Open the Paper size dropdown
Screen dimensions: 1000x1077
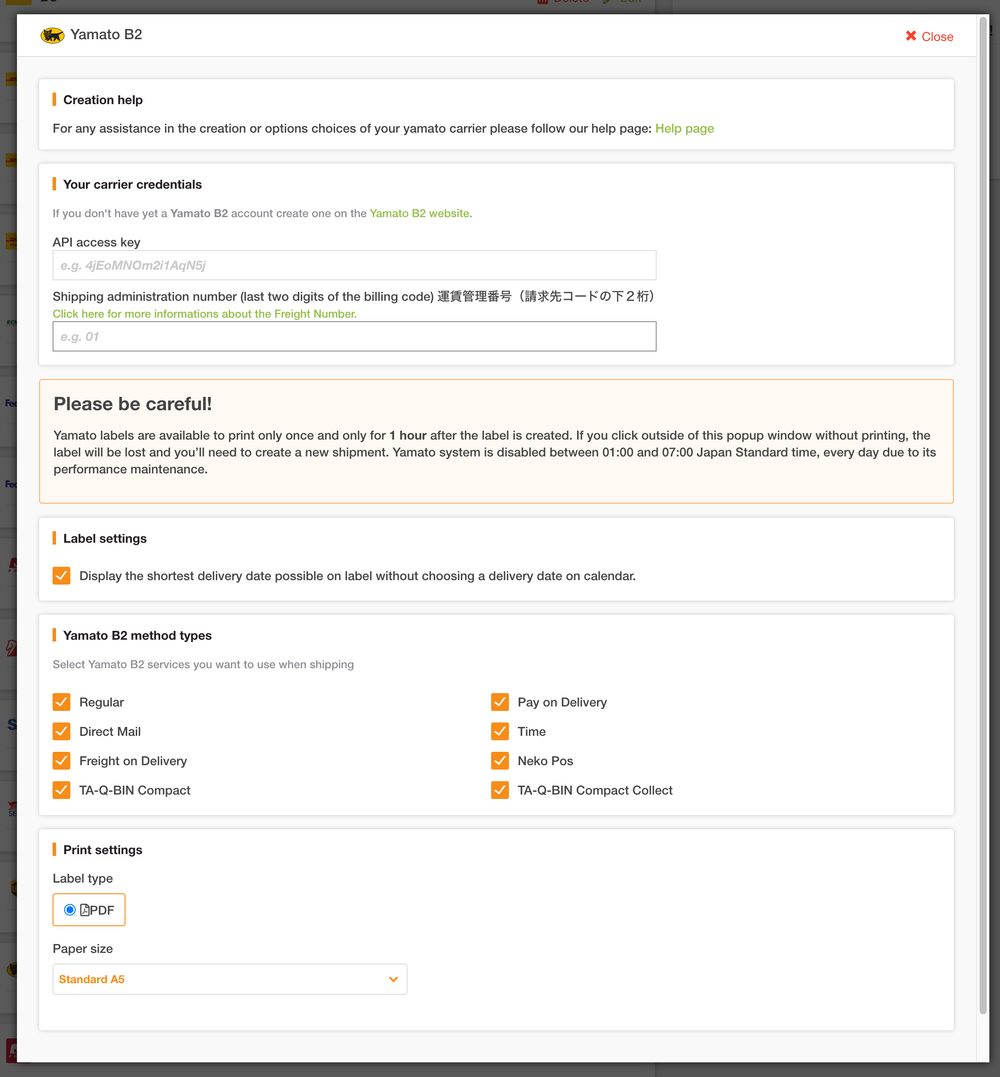pos(229,979)
